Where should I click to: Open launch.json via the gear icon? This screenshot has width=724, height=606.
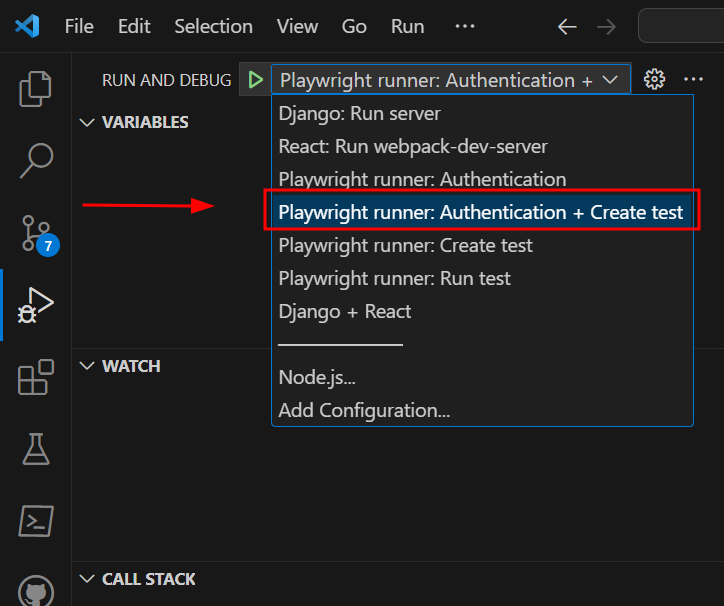[x=654, y=79]
